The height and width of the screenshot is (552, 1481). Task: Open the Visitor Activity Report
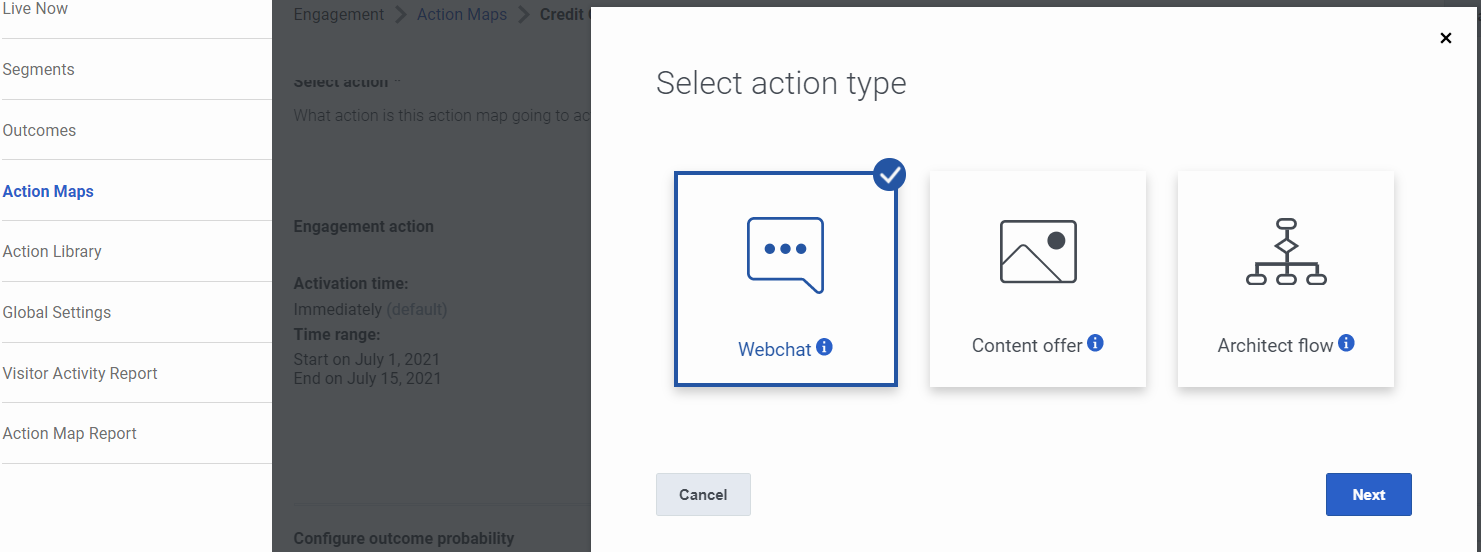point(80,374)
